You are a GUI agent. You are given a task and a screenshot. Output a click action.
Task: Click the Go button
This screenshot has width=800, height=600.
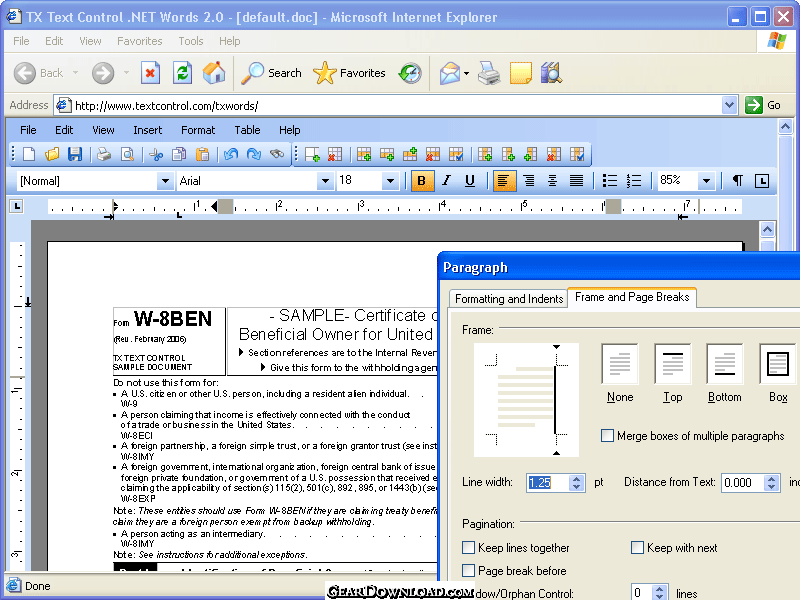point(763,105)
